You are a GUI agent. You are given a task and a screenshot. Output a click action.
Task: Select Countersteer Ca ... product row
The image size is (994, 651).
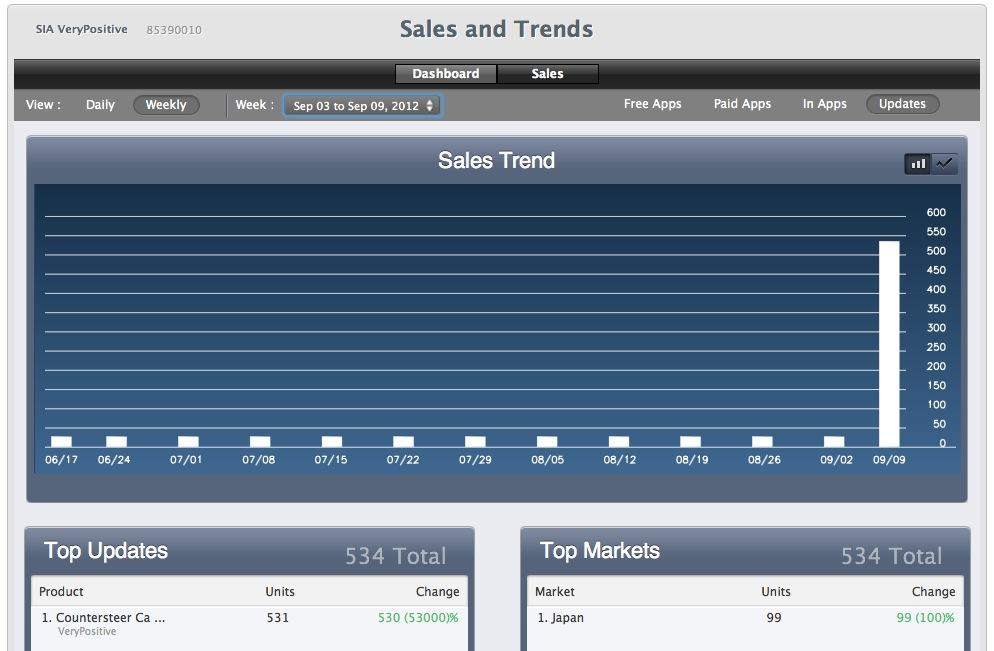pyautogui.click(x=250, y=623)
